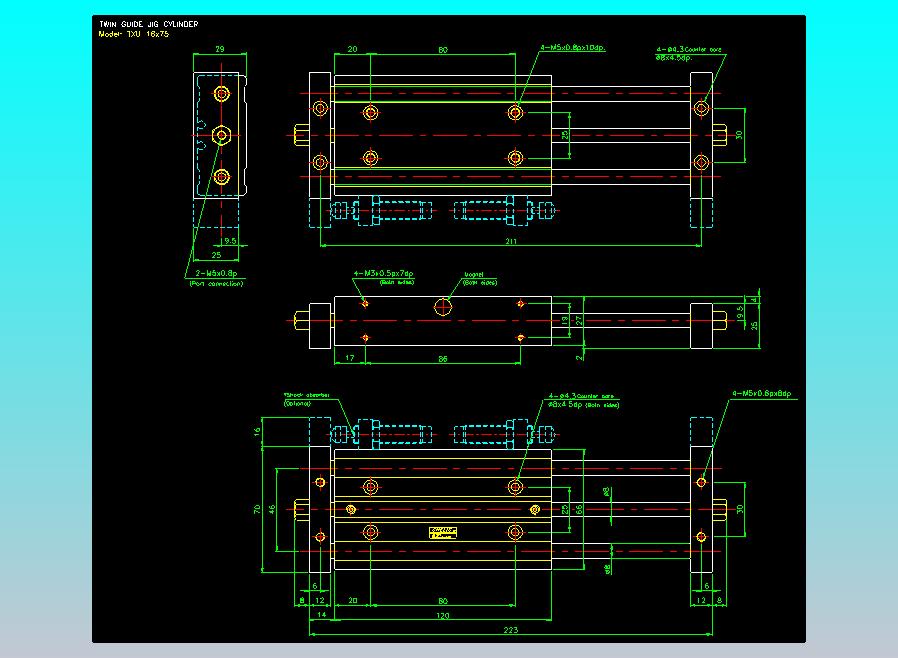
Task: Click the "4-M5x0.8px8dp" callout at bottom right
Action: pos(763,393)
